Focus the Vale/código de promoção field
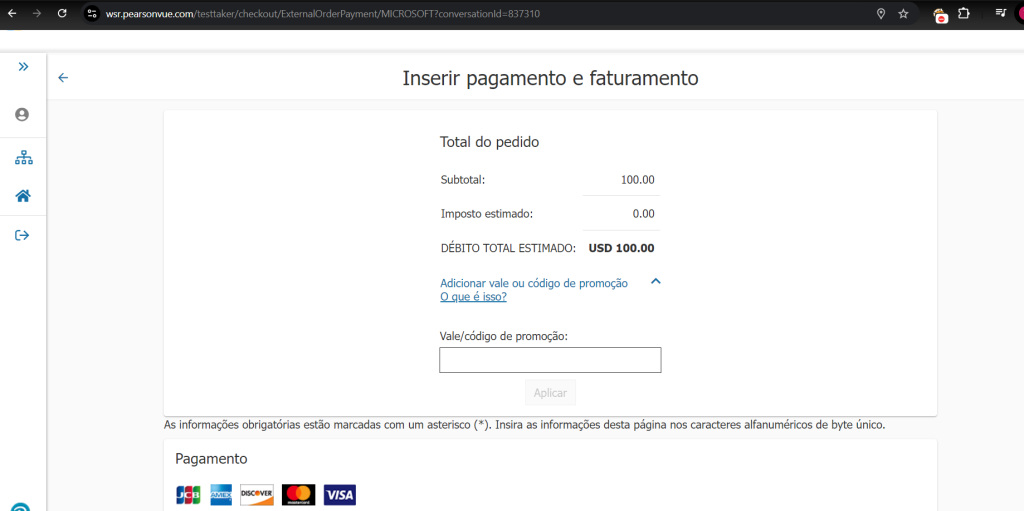The image size is (1024, 511). (x=550, y=360)
